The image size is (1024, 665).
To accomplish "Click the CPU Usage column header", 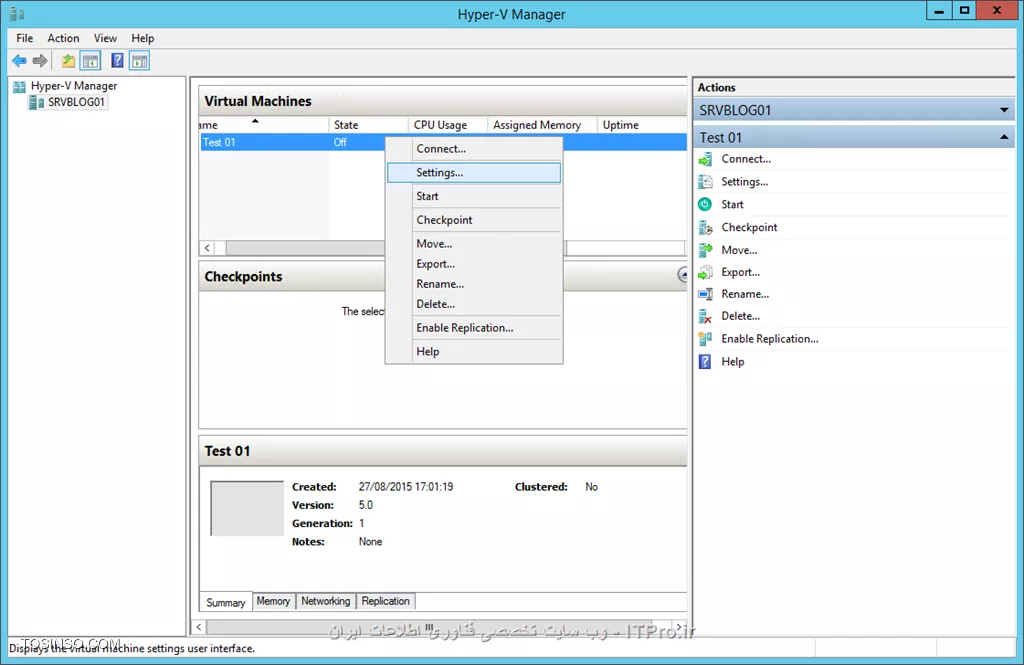I will (x=448, y=125).
